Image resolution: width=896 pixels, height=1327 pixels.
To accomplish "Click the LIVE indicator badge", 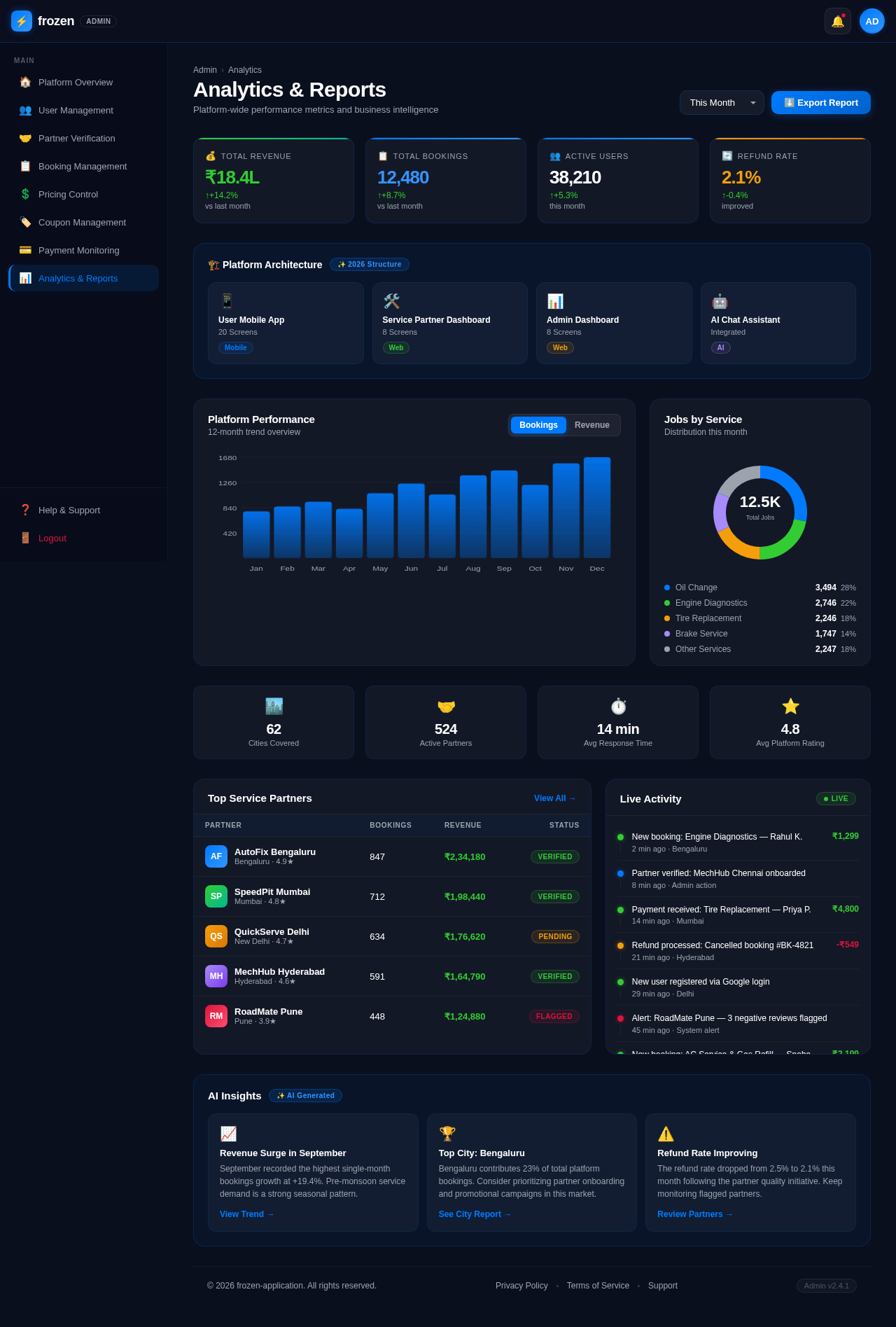I will [836, 798].
